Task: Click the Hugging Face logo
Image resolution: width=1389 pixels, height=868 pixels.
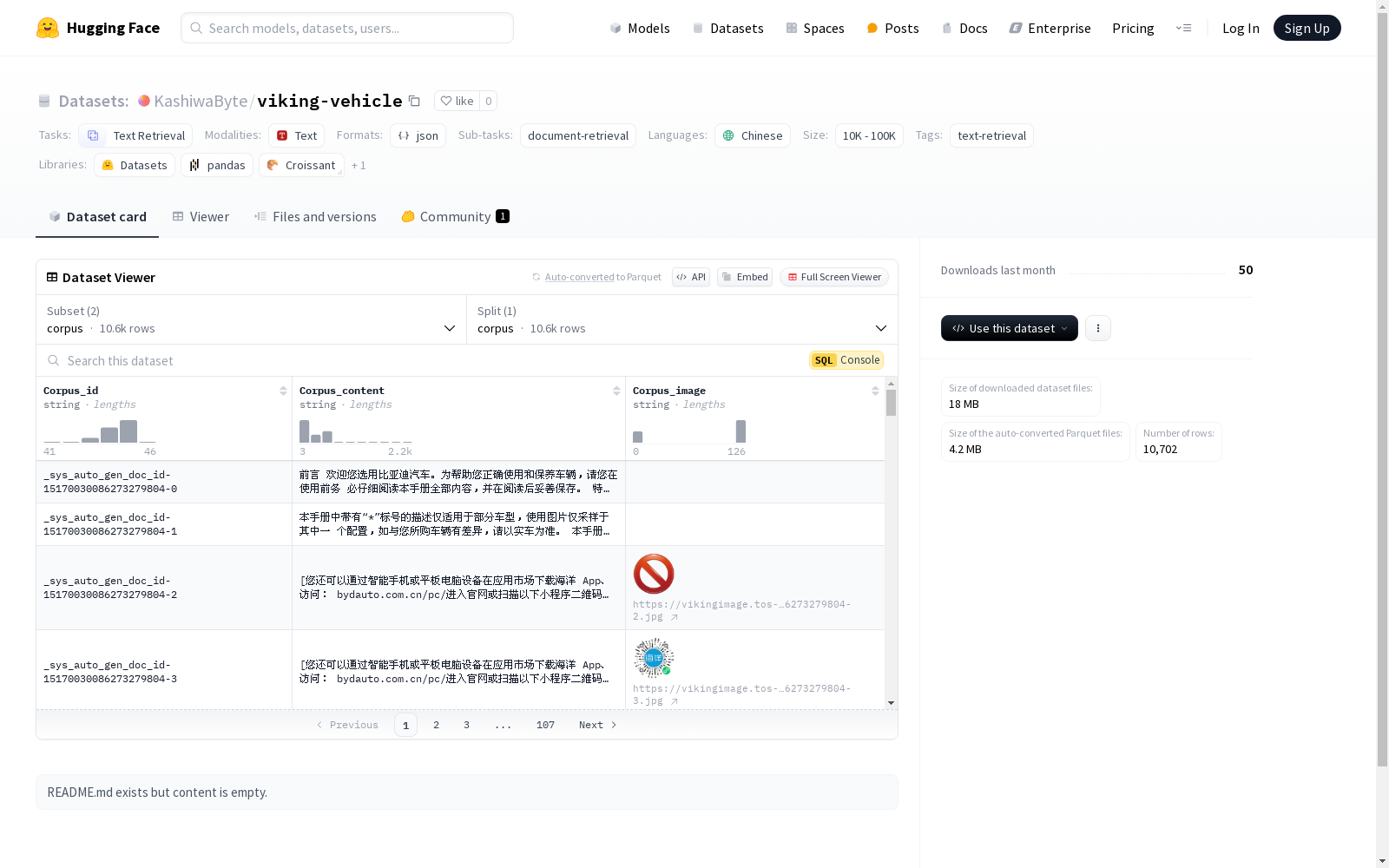Action: (97, 28)
